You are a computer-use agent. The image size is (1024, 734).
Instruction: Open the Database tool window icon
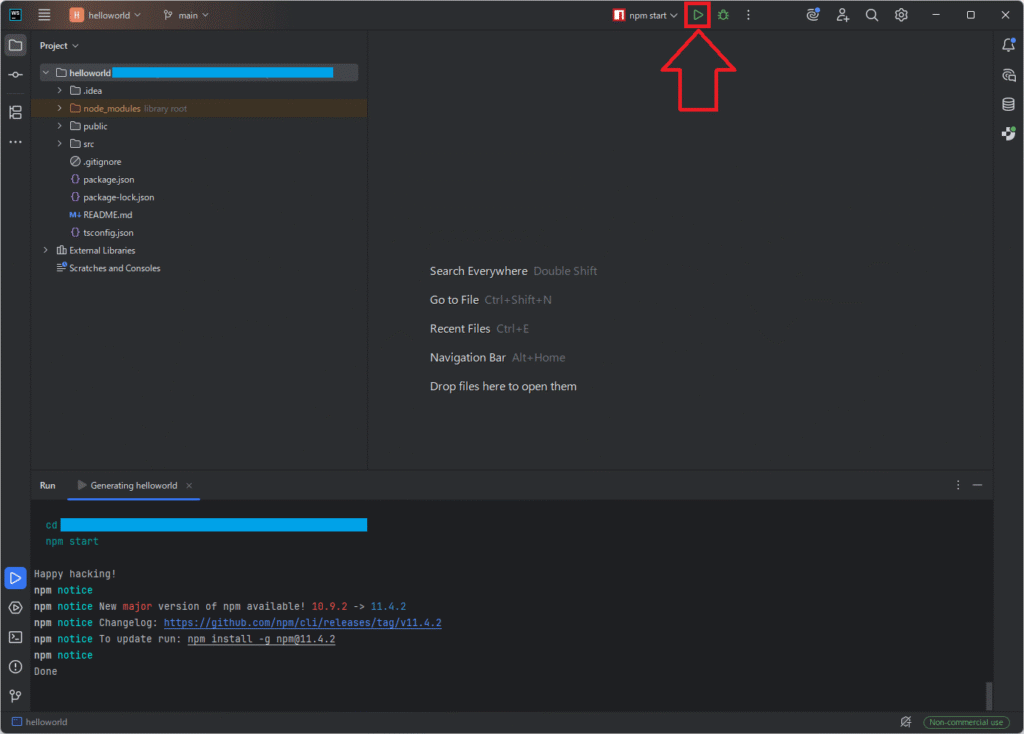point(1008,104)
